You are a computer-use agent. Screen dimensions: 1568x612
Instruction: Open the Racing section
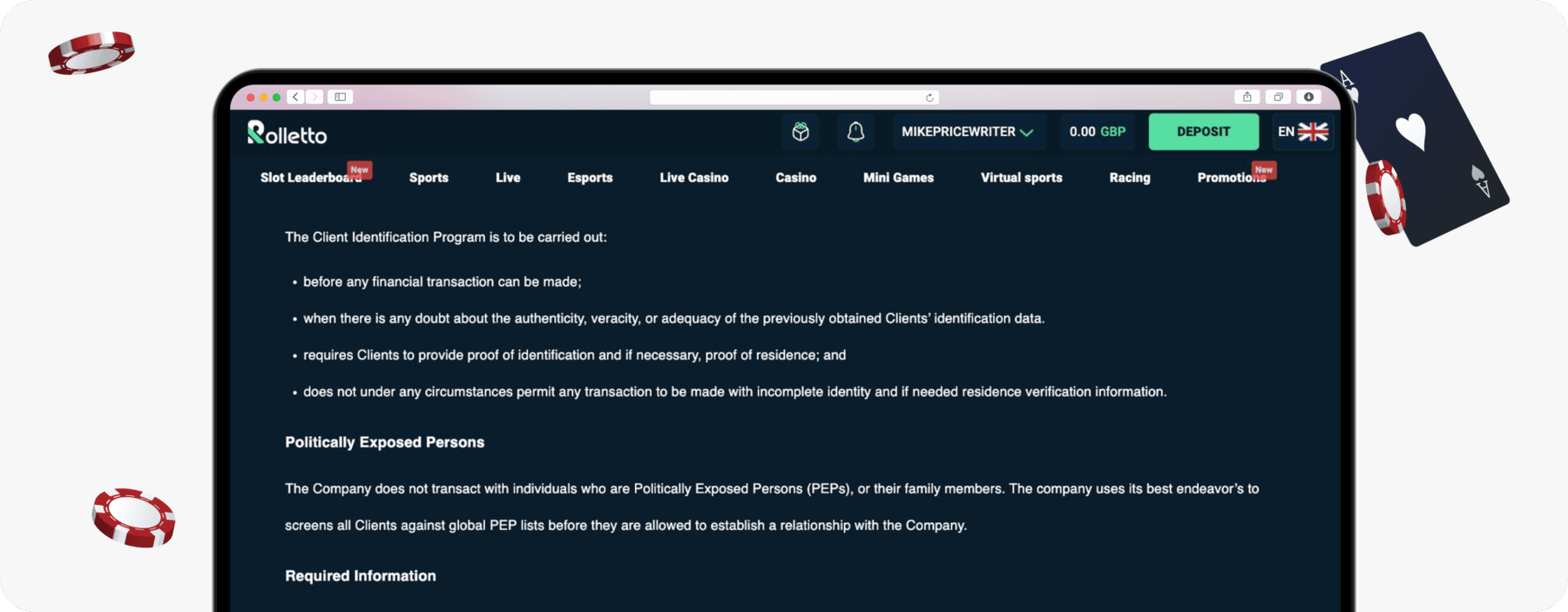tap(1130, 178)
